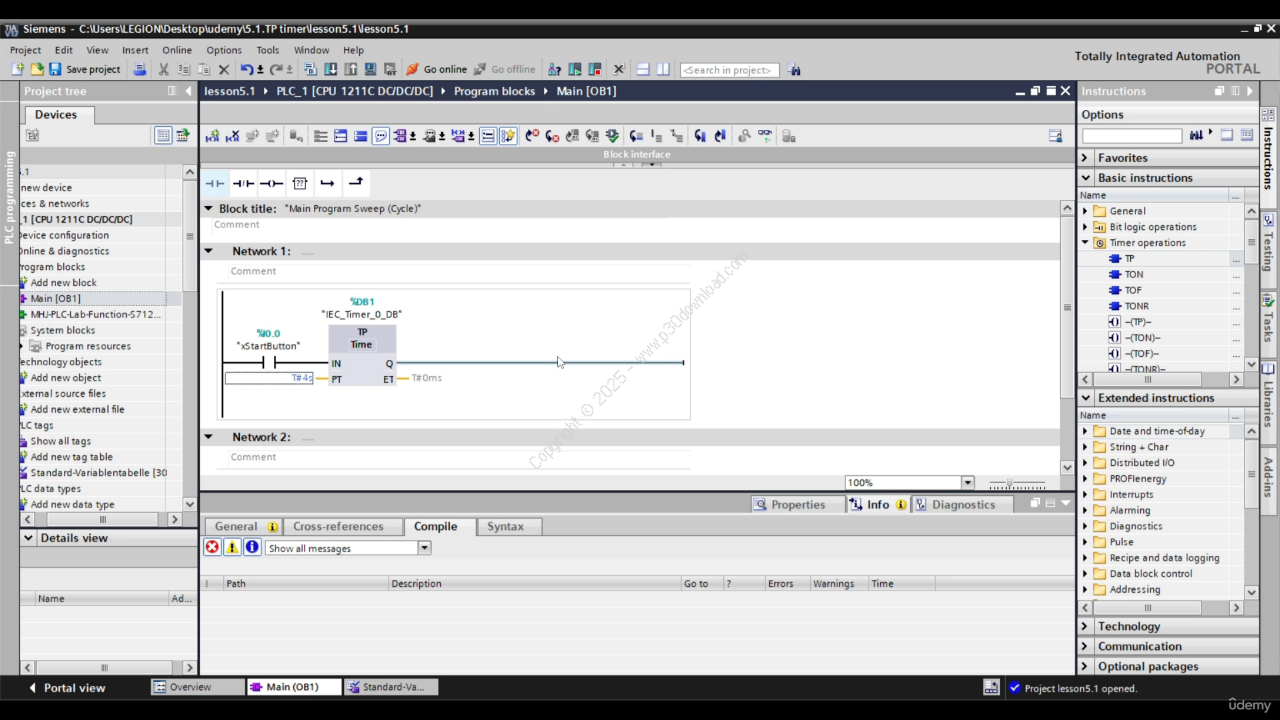Toggle the error messages filter
Screen dimensions: 1280x720
[212, 547]
